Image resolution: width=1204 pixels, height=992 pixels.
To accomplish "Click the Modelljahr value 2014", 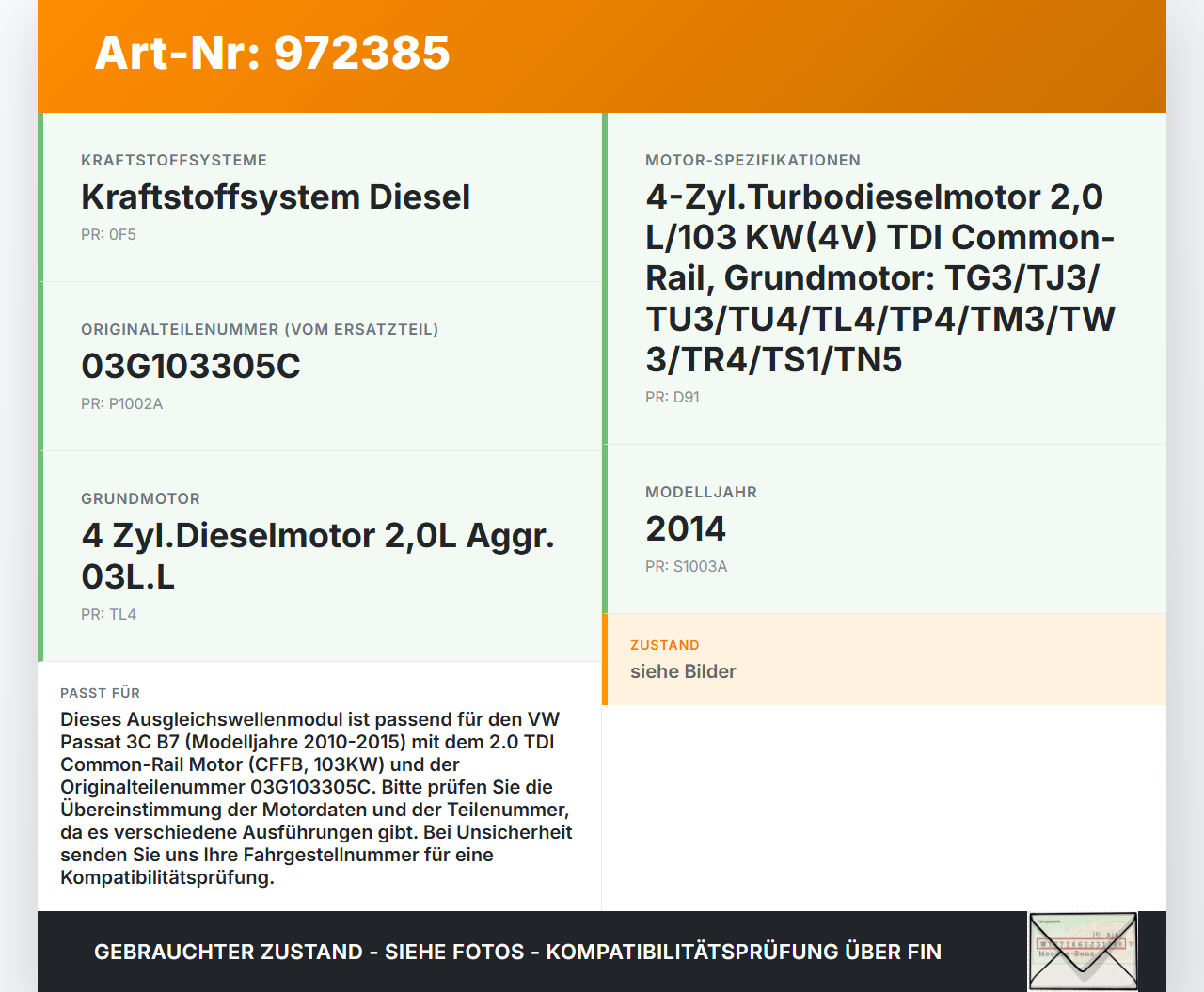I will (x=686, y=528).
